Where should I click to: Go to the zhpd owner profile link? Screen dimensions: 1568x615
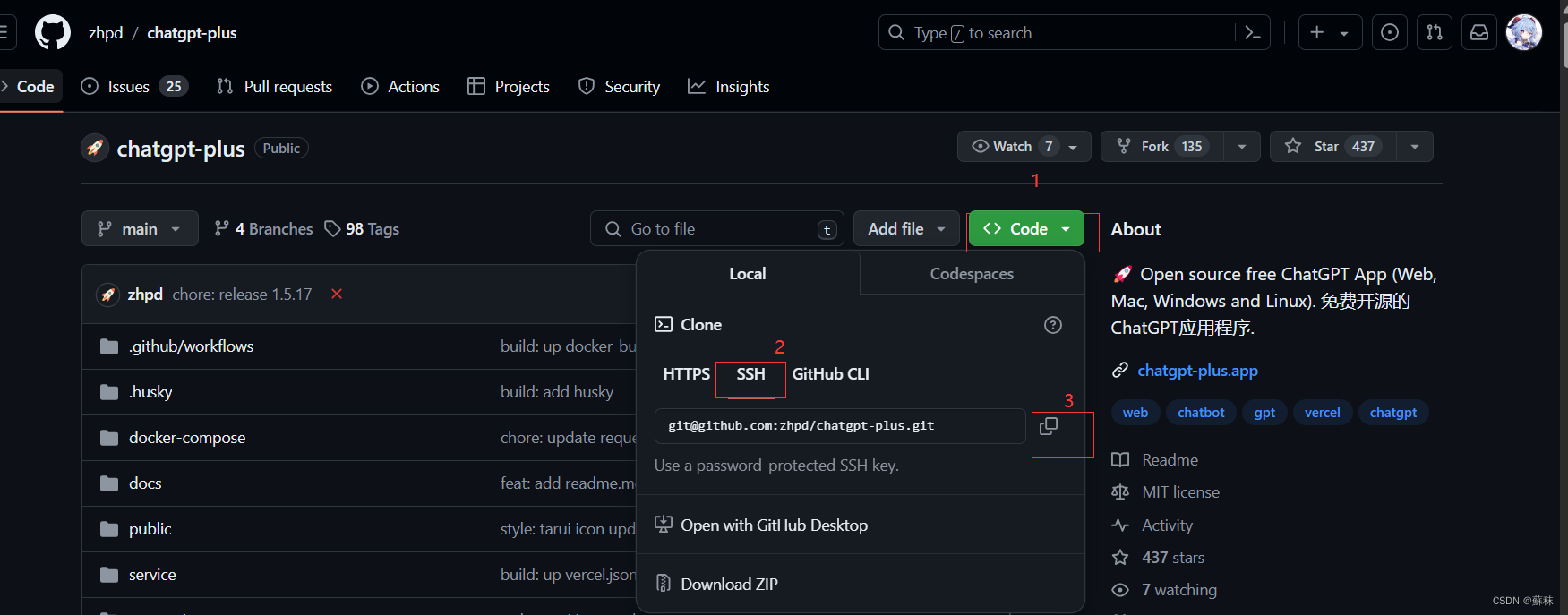point(106,33)
